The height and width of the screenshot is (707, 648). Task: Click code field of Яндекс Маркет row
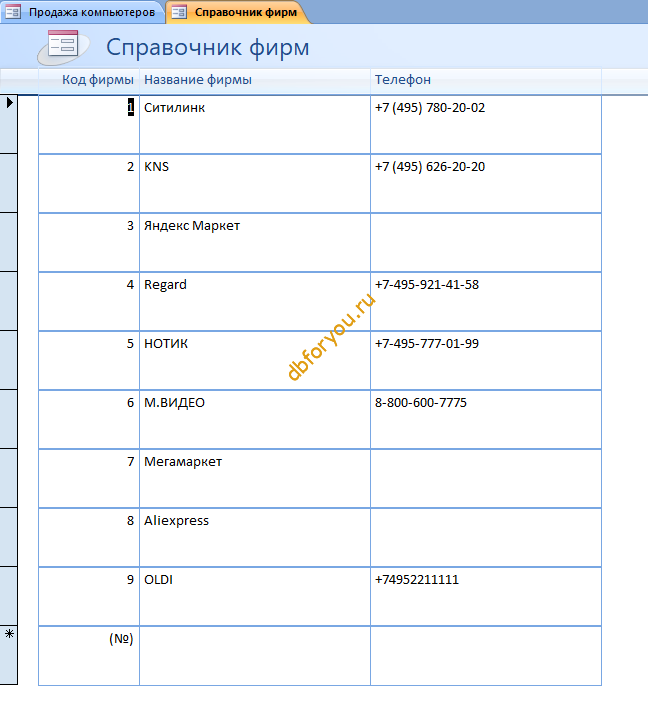coord(89,243)
